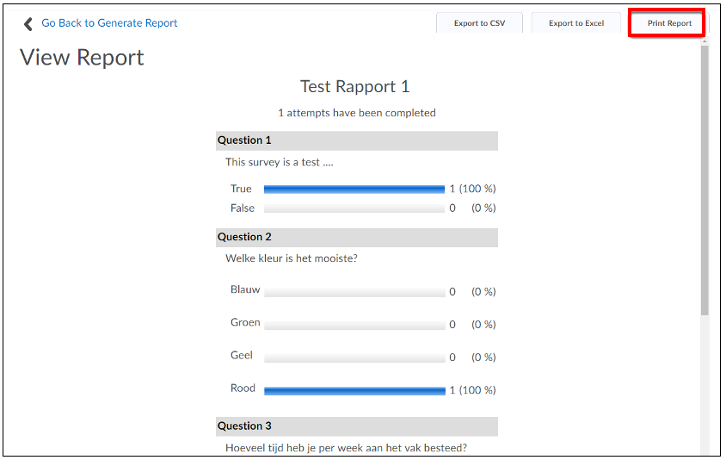Click the 'Welke kleur is het mooiste?' question text
Image resolution: width=726 pixels, height=460 pixels.
pos(291,258)
